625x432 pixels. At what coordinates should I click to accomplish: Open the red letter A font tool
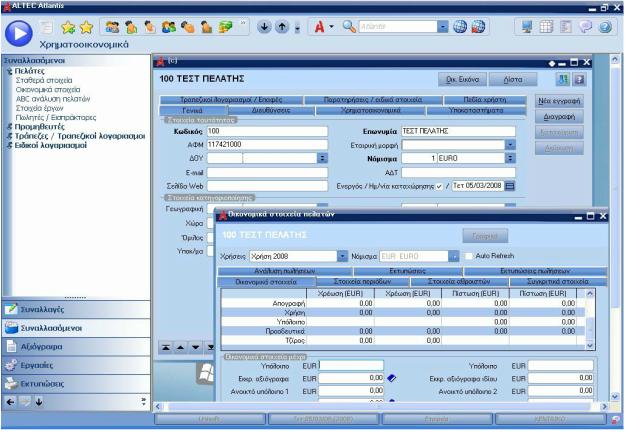(x=319, y=27)
